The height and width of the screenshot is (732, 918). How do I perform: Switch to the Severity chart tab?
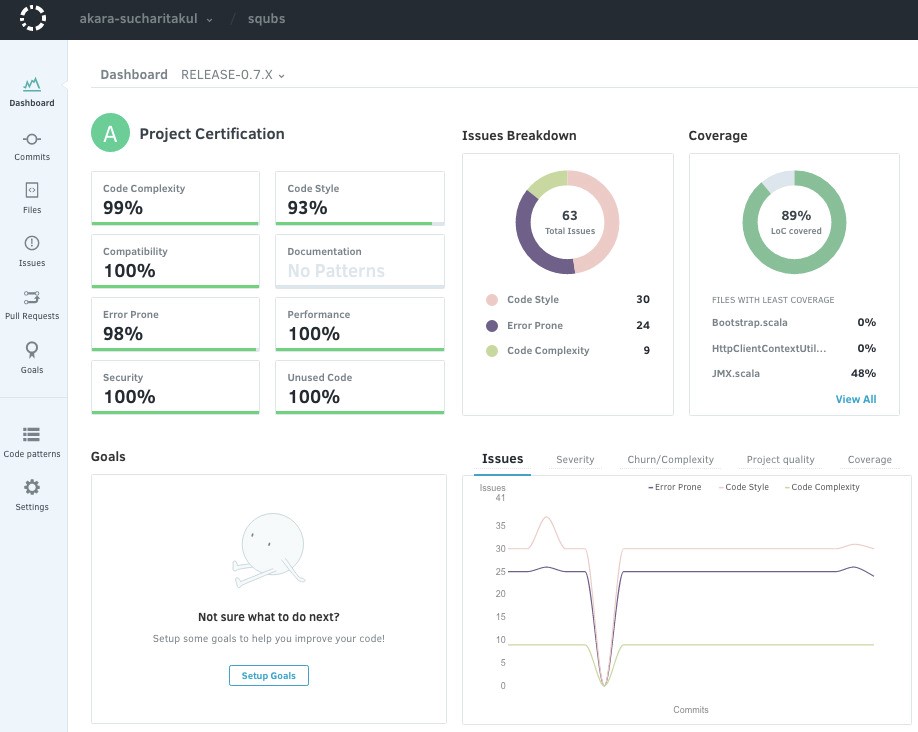pyautogui.click(x=575, y=460)
